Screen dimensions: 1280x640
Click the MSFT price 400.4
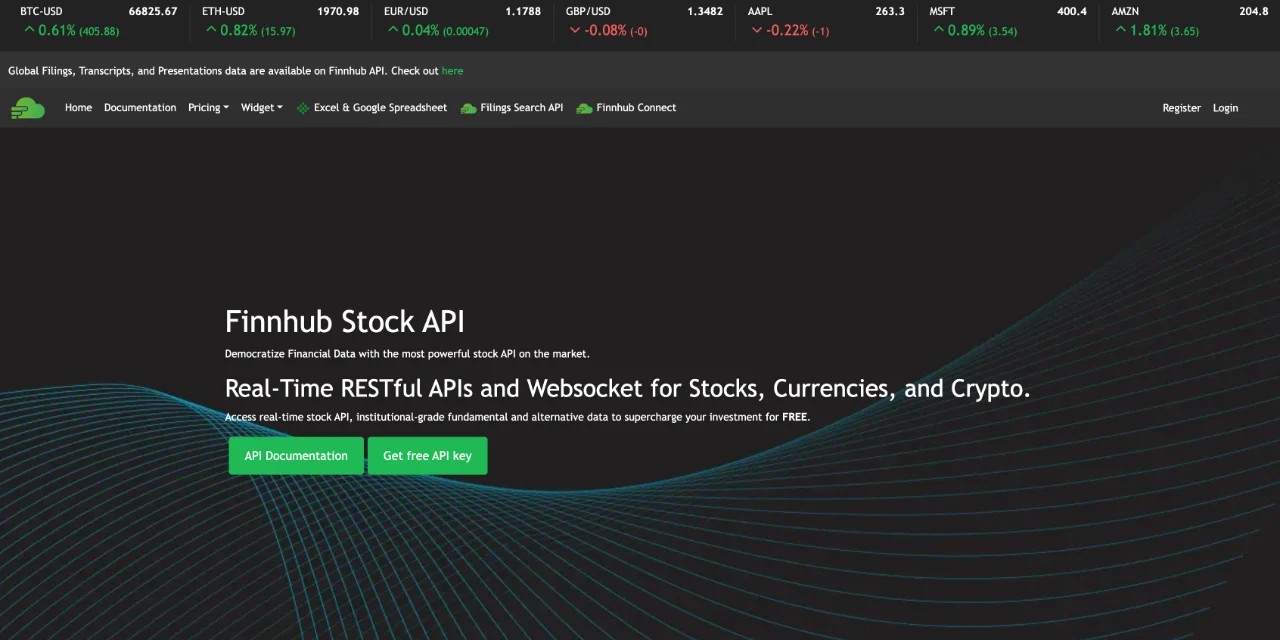[1072, 12]
